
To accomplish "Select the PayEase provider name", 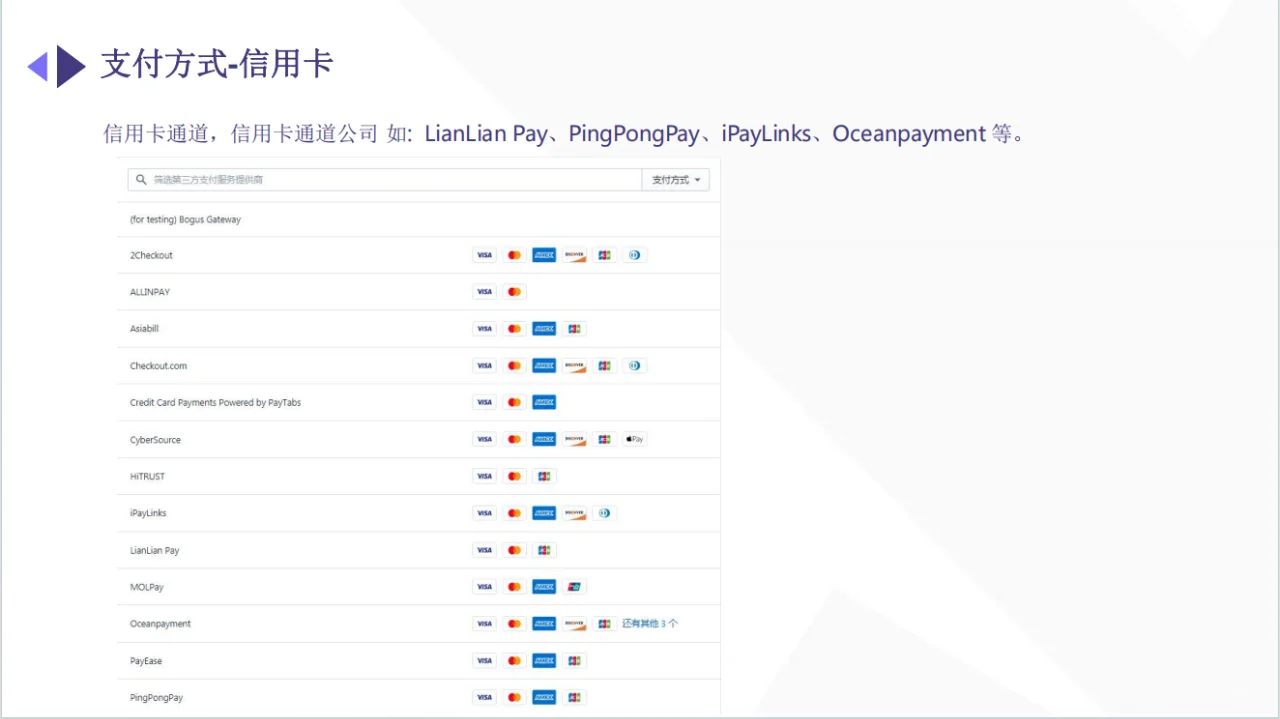I will [x=146, y=661].
